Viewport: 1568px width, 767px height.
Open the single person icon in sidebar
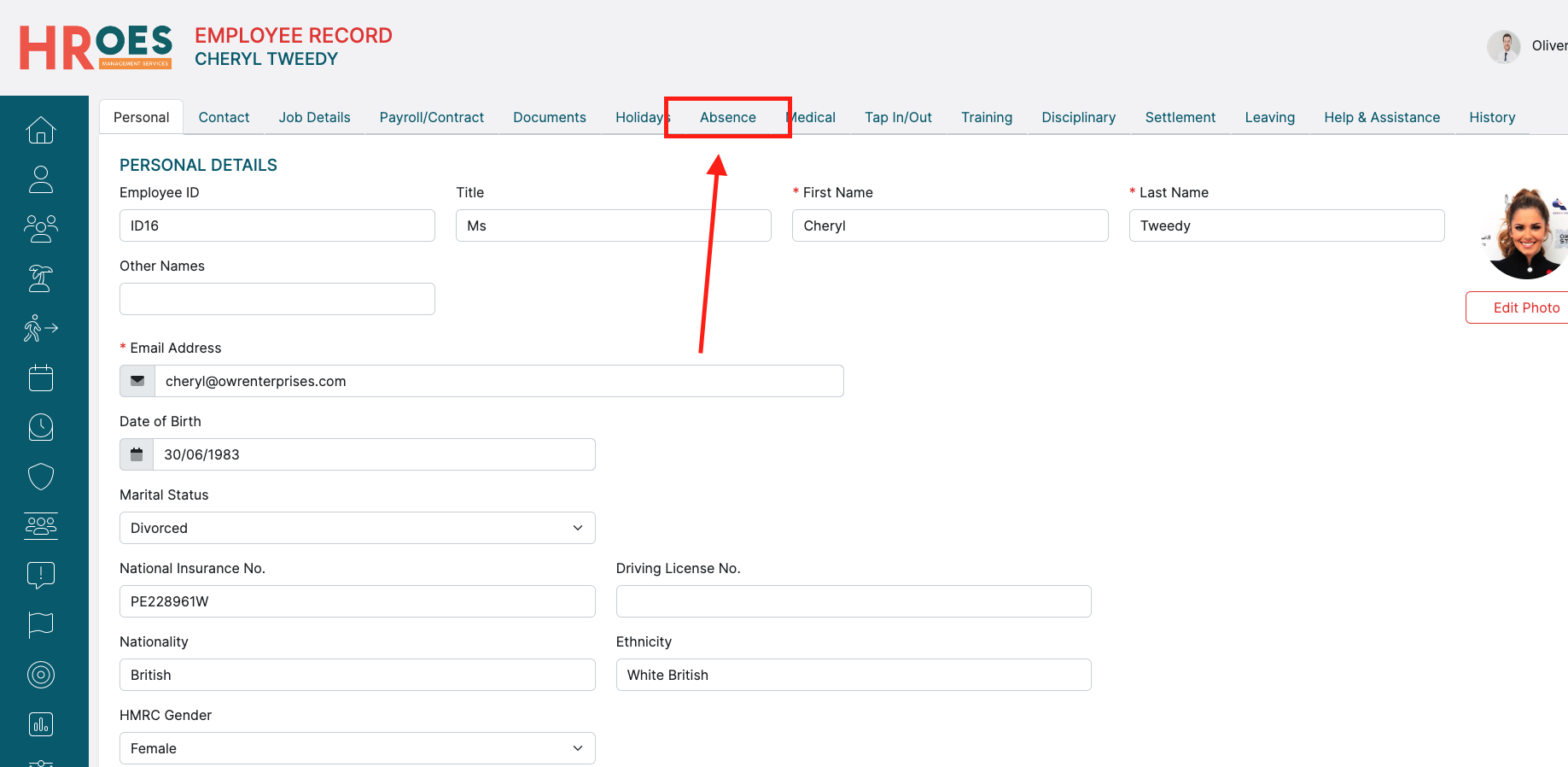pyautogui.click(x=41, y=179)
